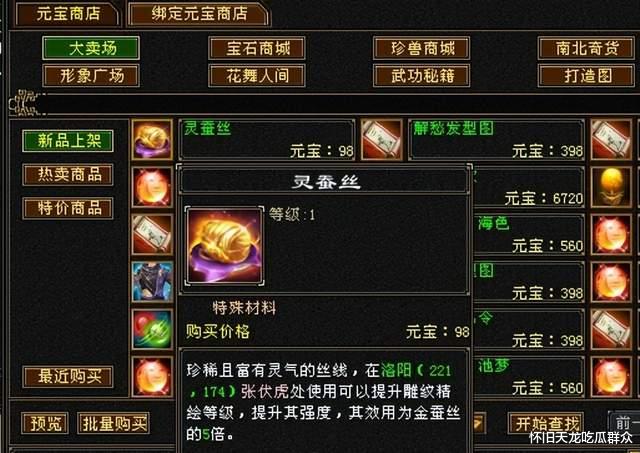View 最近购买 list

tap(68, 376)
